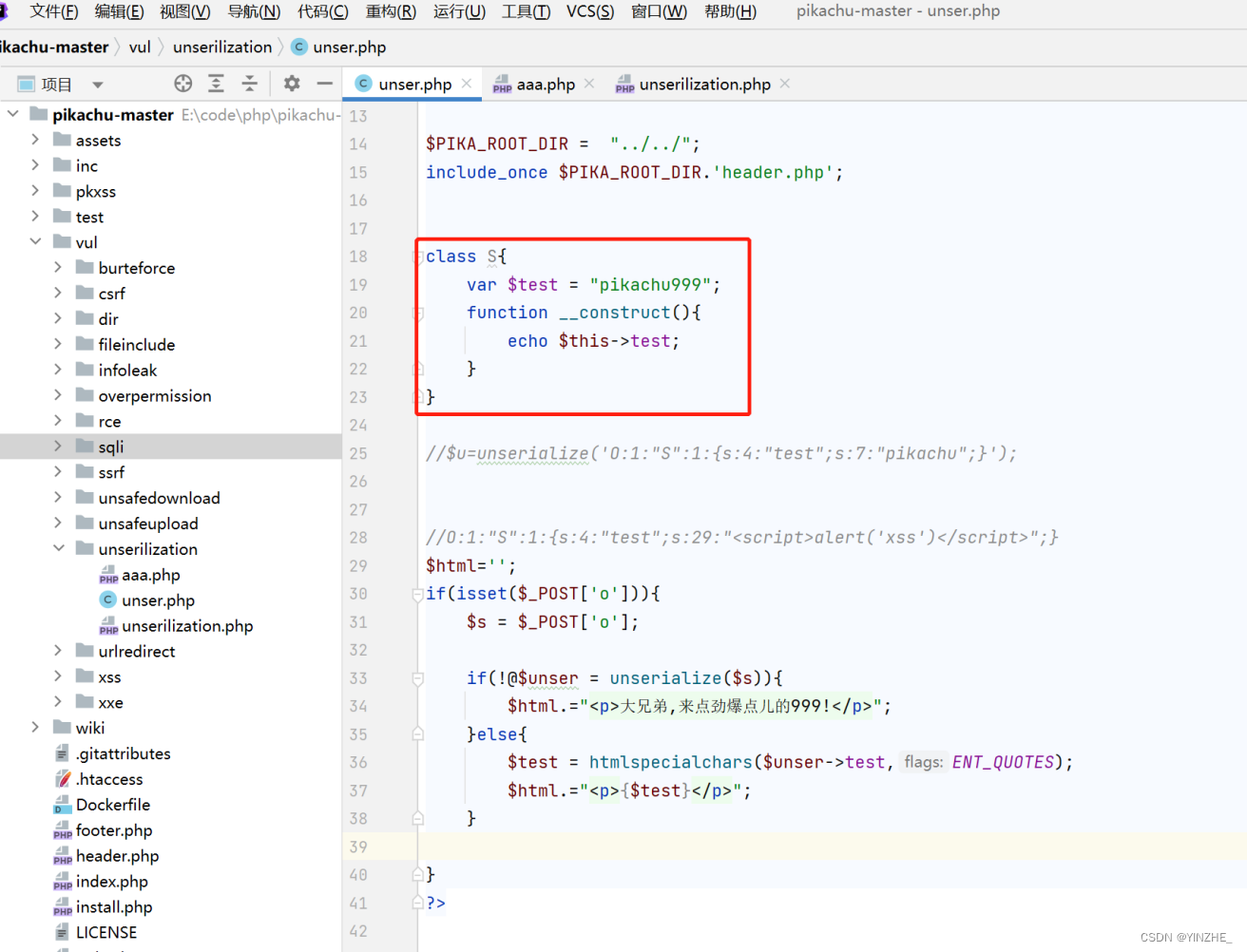Image resolution: width=1247 pixels, height=952 pixels.
Task: Expand the assets folder chevron
Action: pyautogui.click(x=35, y=140)
